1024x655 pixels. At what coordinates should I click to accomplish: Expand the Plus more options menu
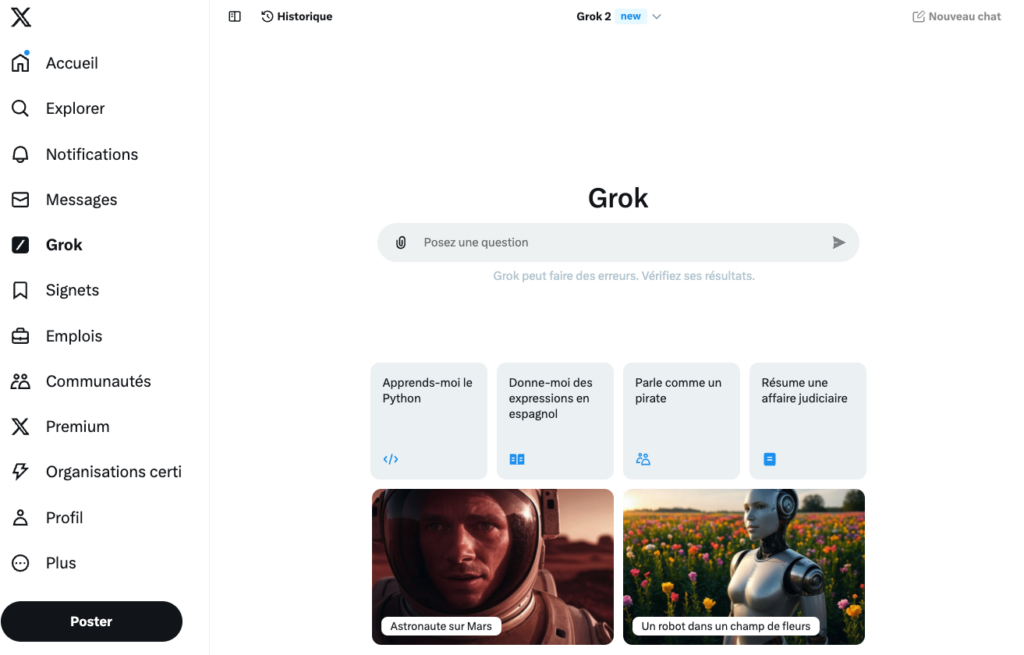(60, 563)
